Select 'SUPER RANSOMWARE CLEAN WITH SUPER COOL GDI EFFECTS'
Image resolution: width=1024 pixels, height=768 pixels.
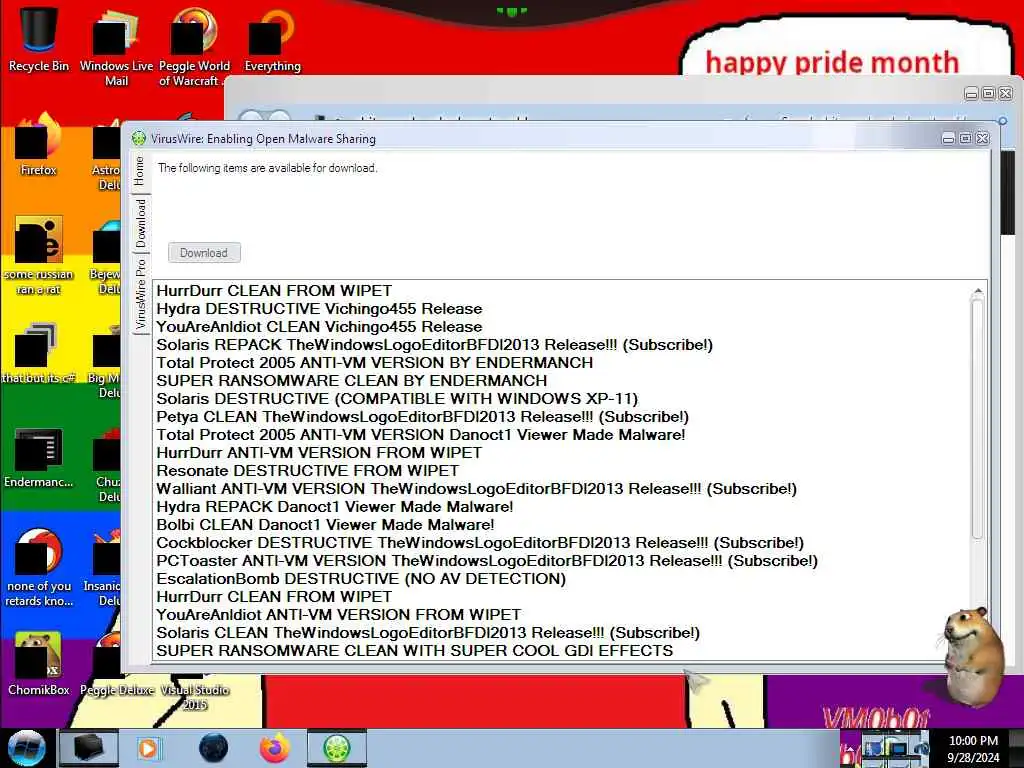pyautogui.click(x=414, y=650)
